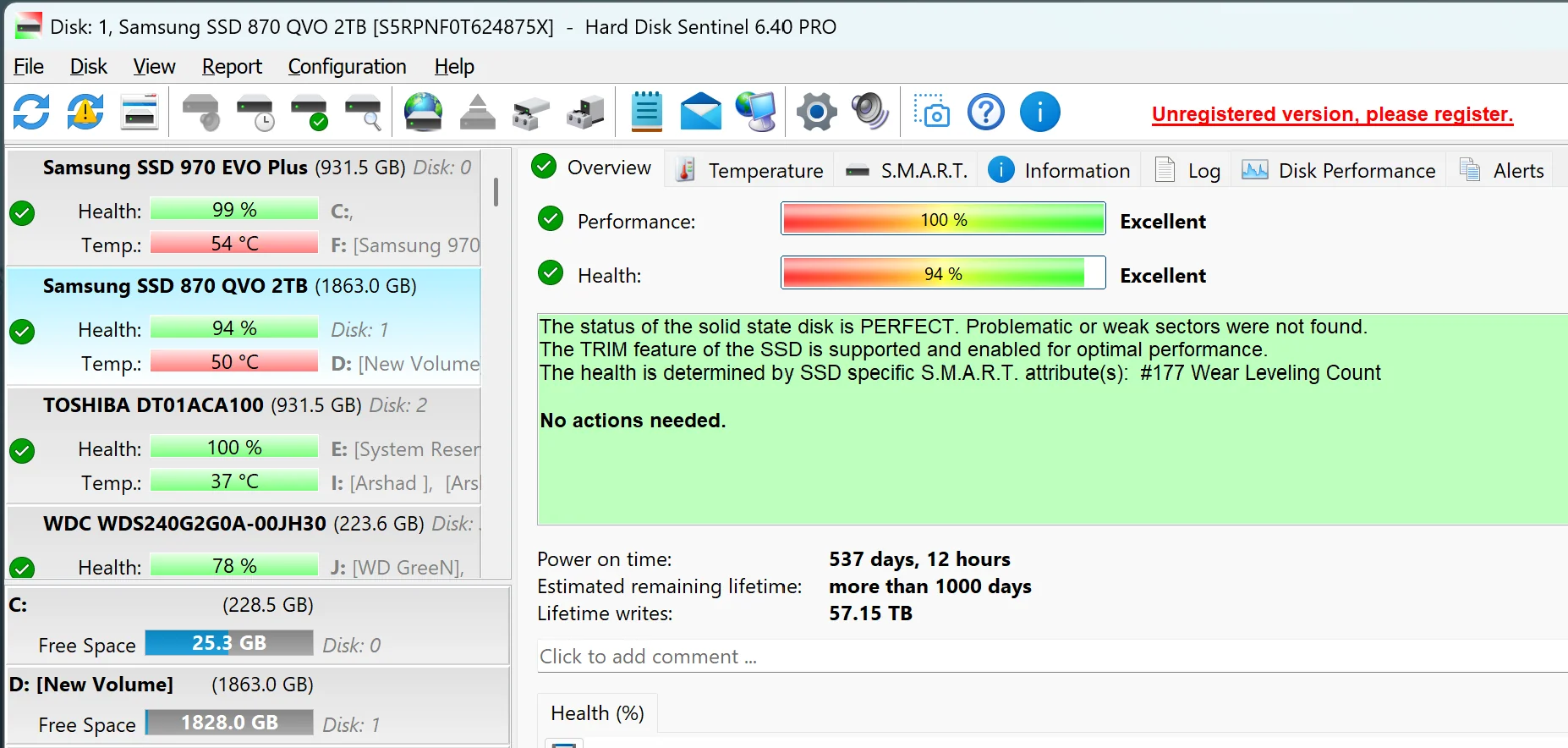Click the '57.15 TB' lifetime writes value
Image resolution: width=1568 pixels, height=748 pixels.
870,613
